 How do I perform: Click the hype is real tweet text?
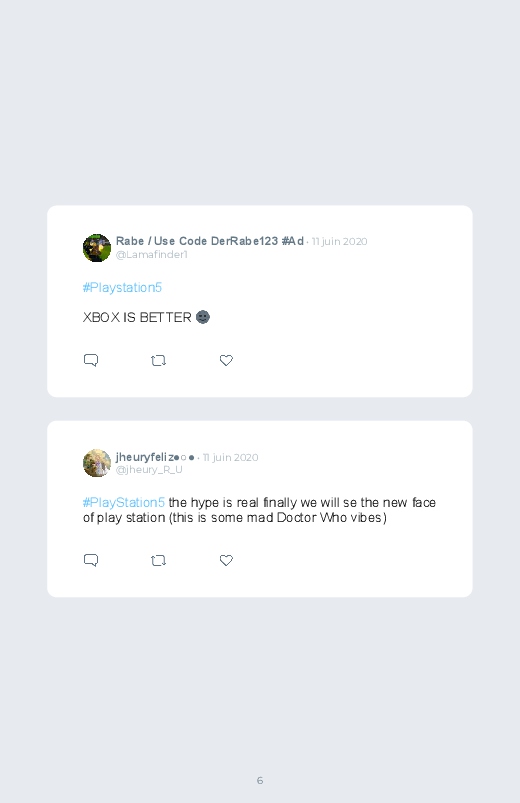pos(259,510)
